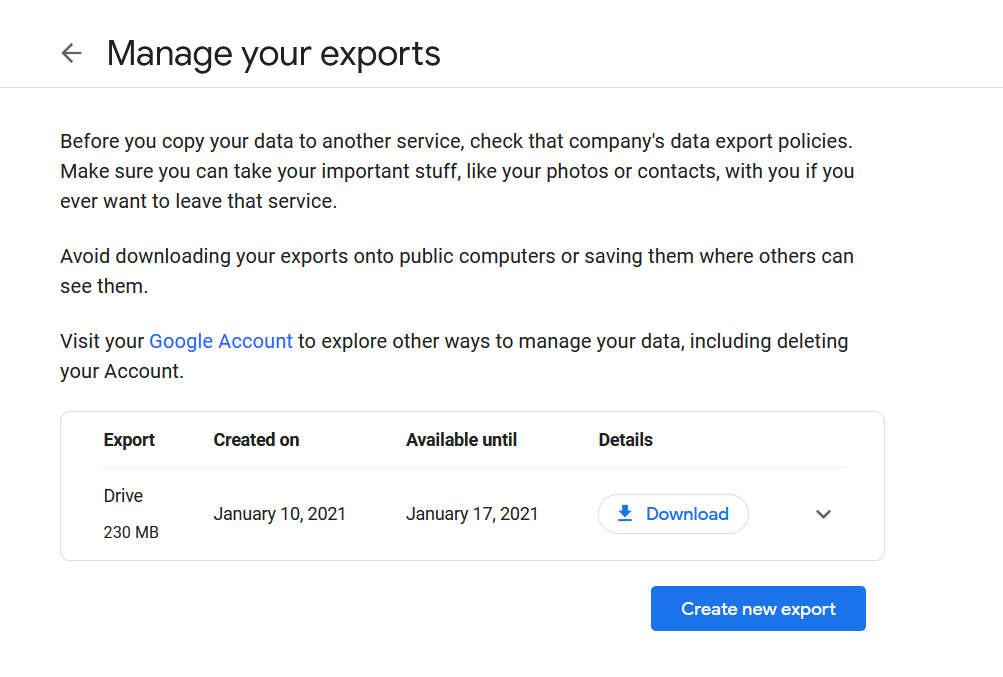Click the Details column header
This screenshot has width=1003, height=677.
coord(625,440)
